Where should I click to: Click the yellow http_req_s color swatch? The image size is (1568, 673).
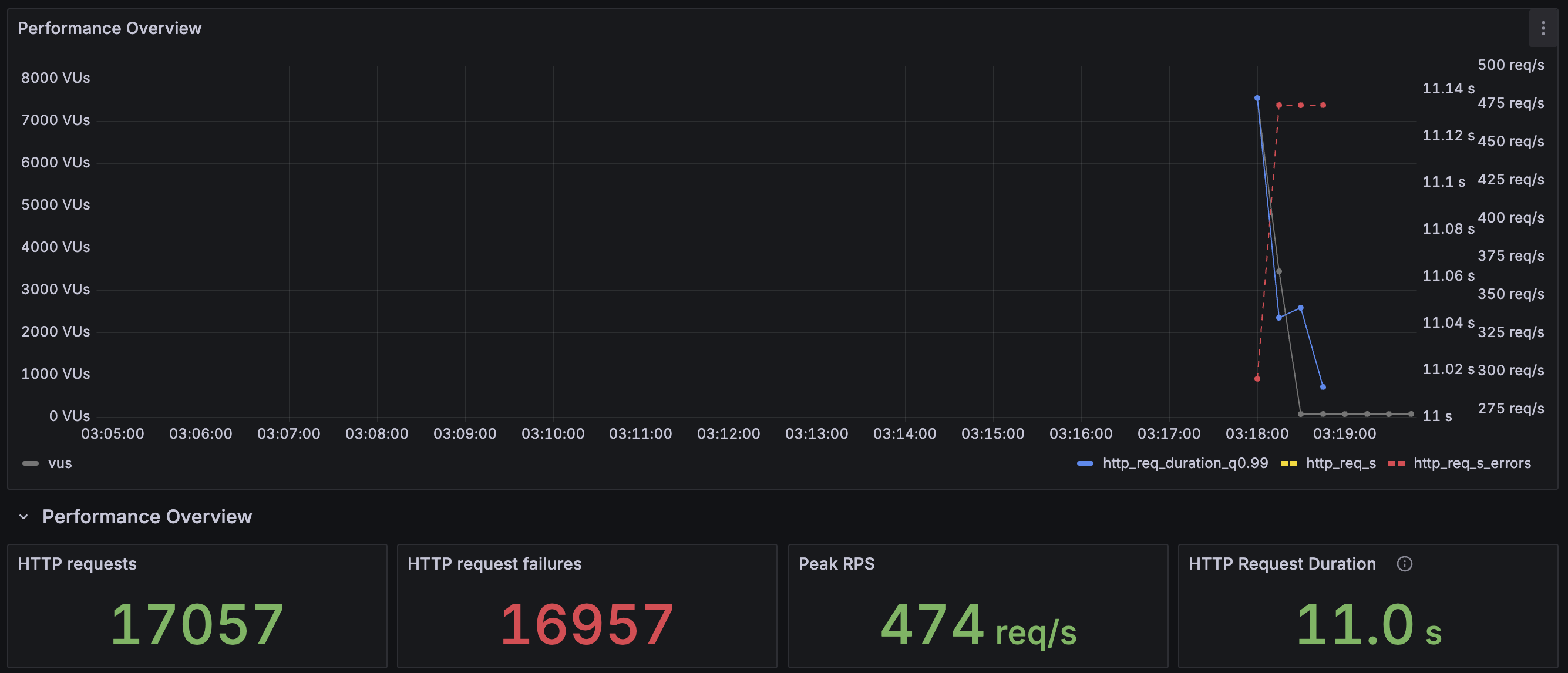tap(1288, 463)
